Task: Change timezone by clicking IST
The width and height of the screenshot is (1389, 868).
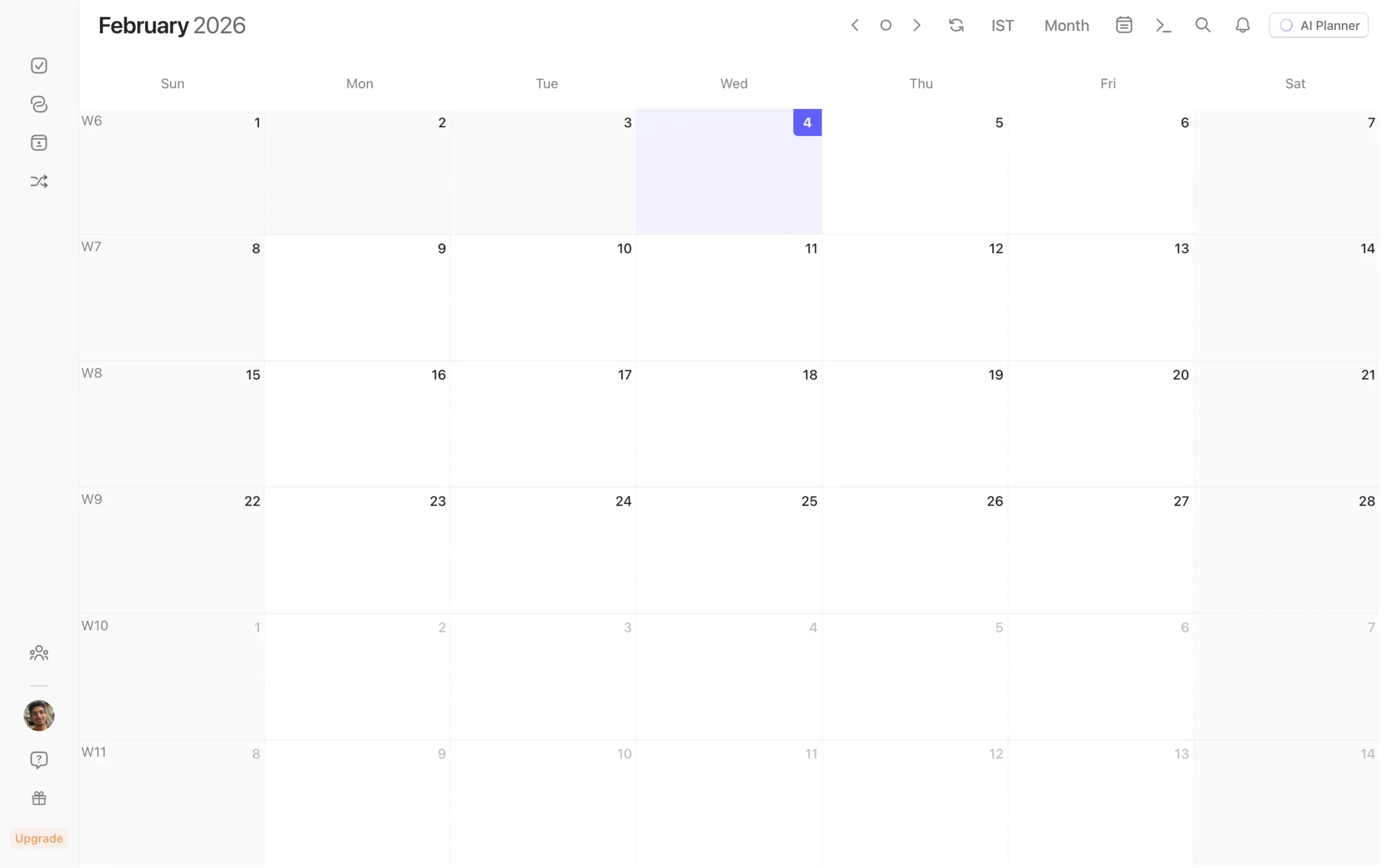Action: pos(1002,25)
